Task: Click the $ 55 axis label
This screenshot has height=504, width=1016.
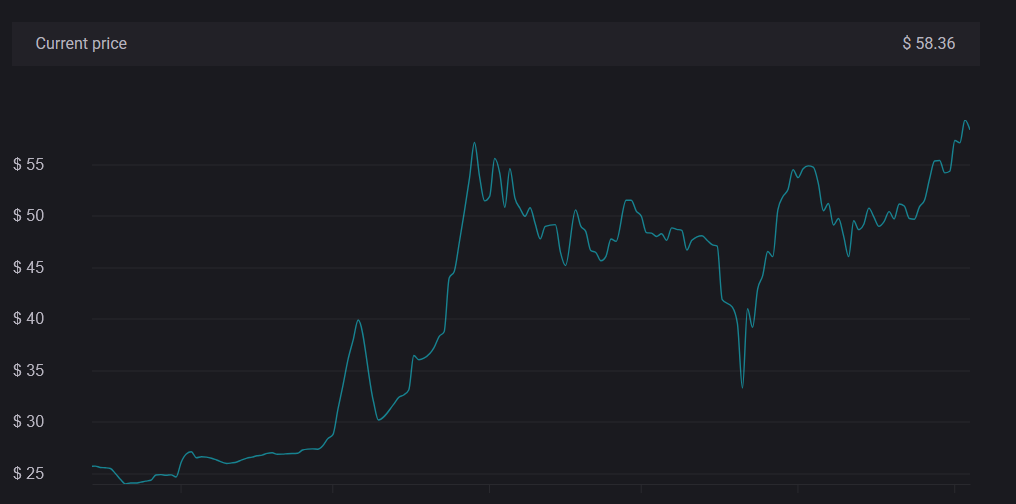Action: tap(29, 165)
